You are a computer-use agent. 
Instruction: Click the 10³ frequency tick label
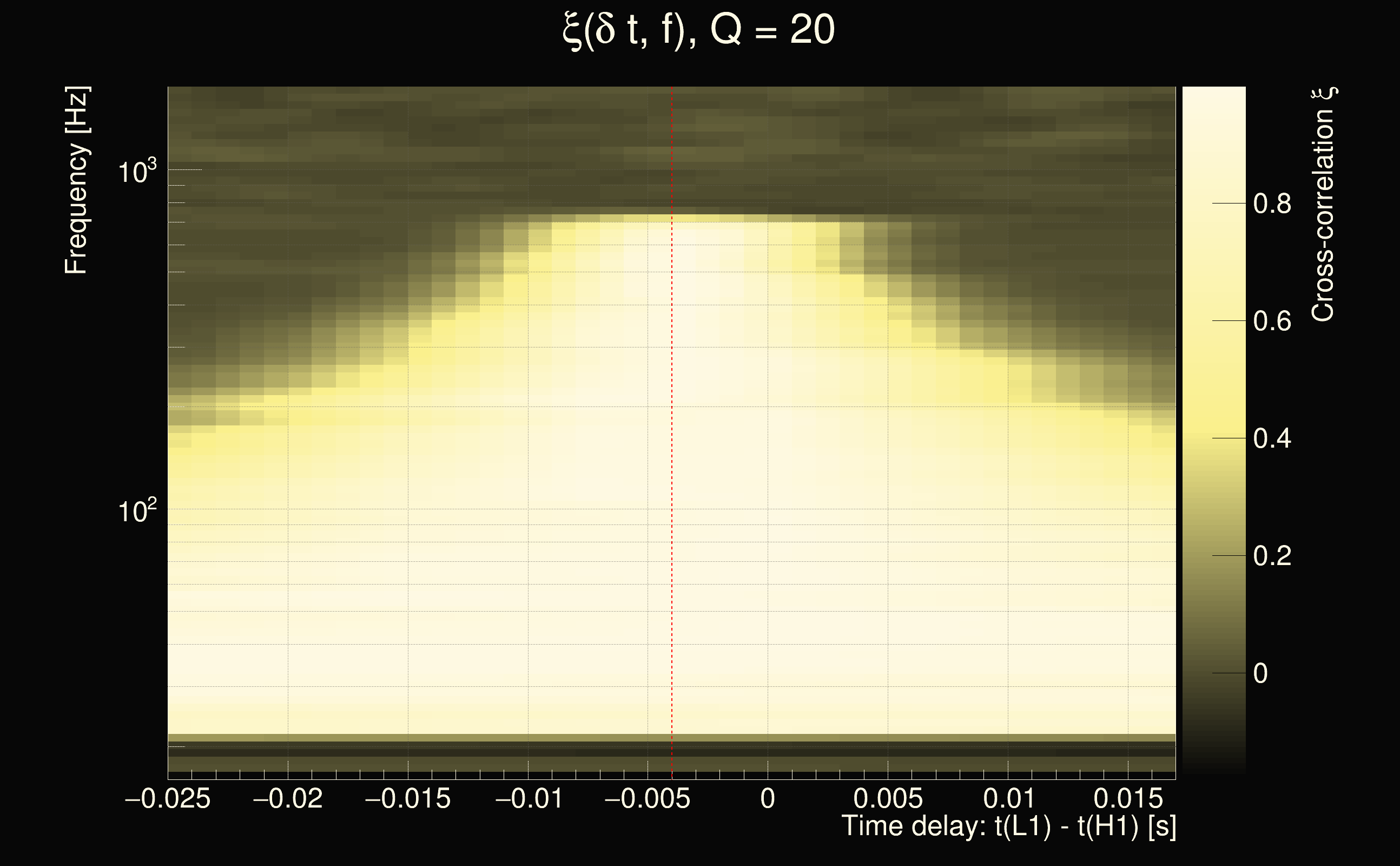pos(137,171)
